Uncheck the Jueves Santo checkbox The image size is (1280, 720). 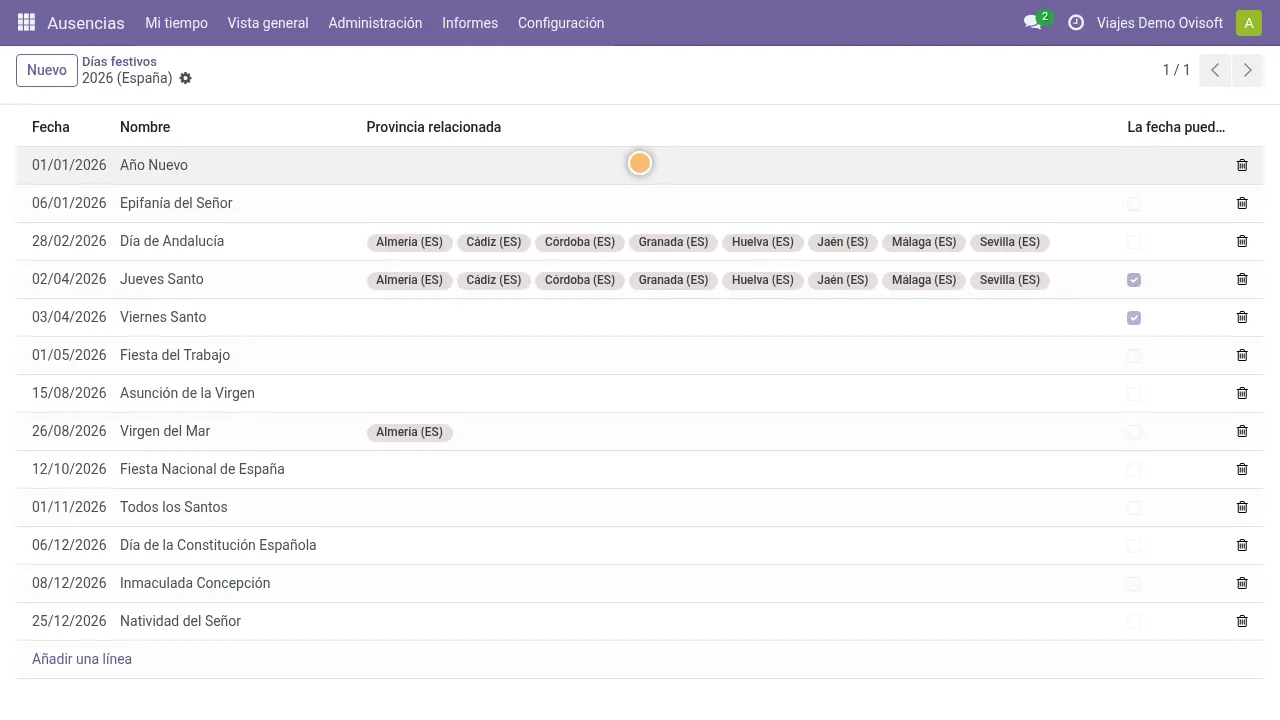tap(1134, 280)
